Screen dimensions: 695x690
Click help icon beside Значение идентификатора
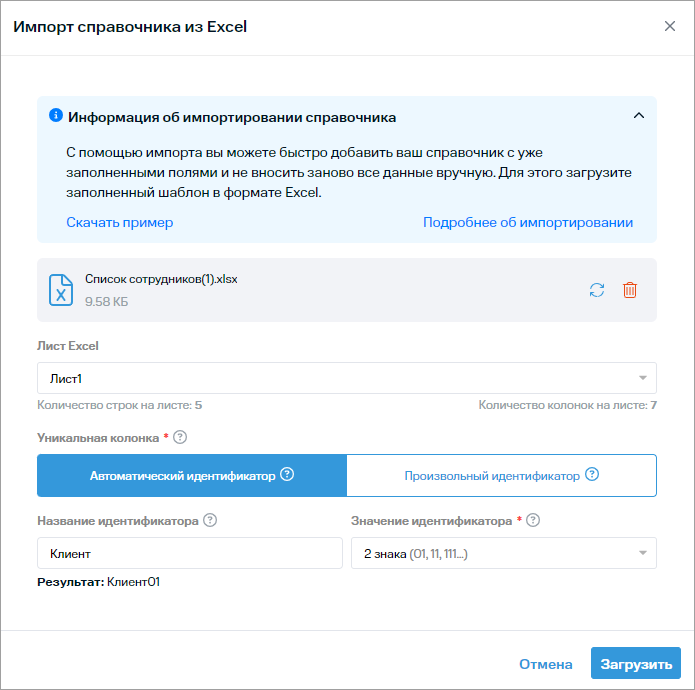pyautogui.click(x=533, y=520)
